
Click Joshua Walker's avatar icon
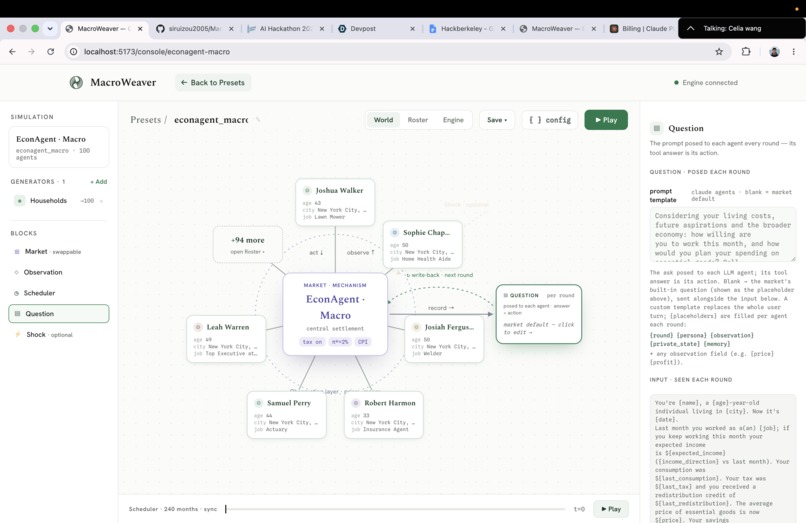307,190
